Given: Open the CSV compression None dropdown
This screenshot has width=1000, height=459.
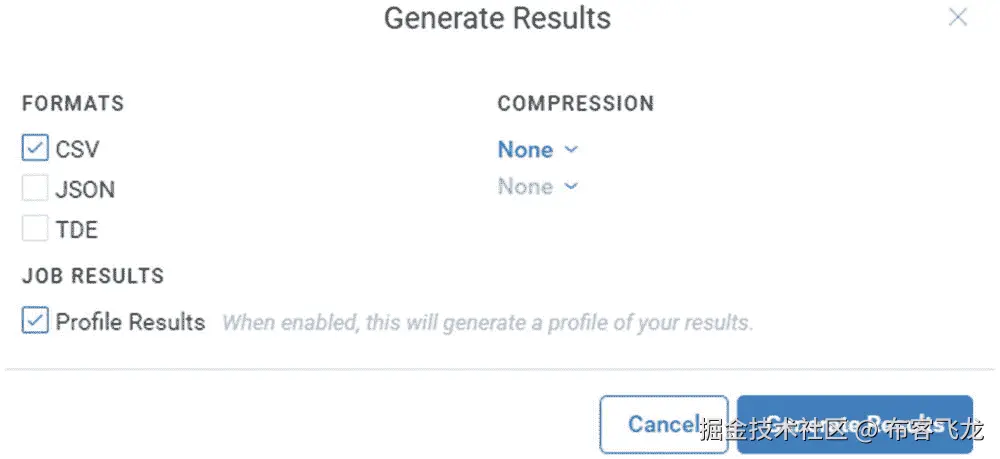Looking at the screenshot, I should coord(538,150).
